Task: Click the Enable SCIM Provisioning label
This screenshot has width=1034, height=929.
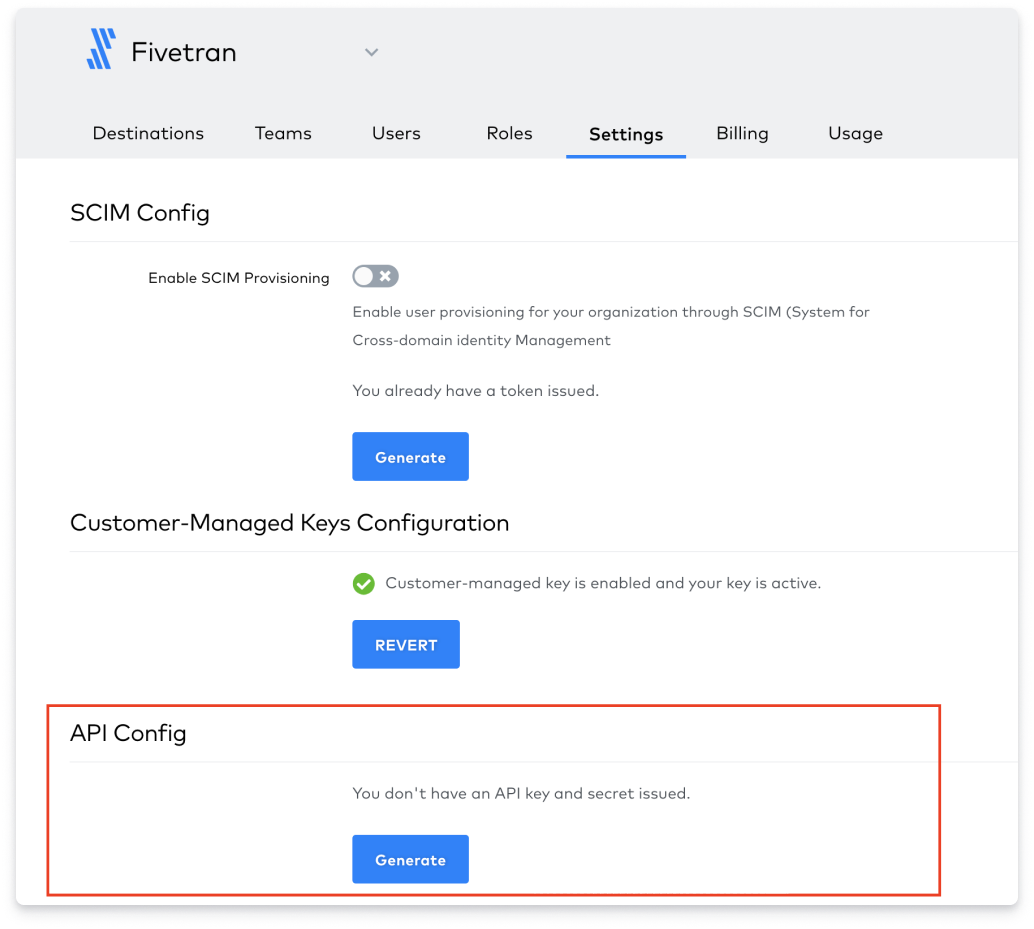Action: click(238, 278)
